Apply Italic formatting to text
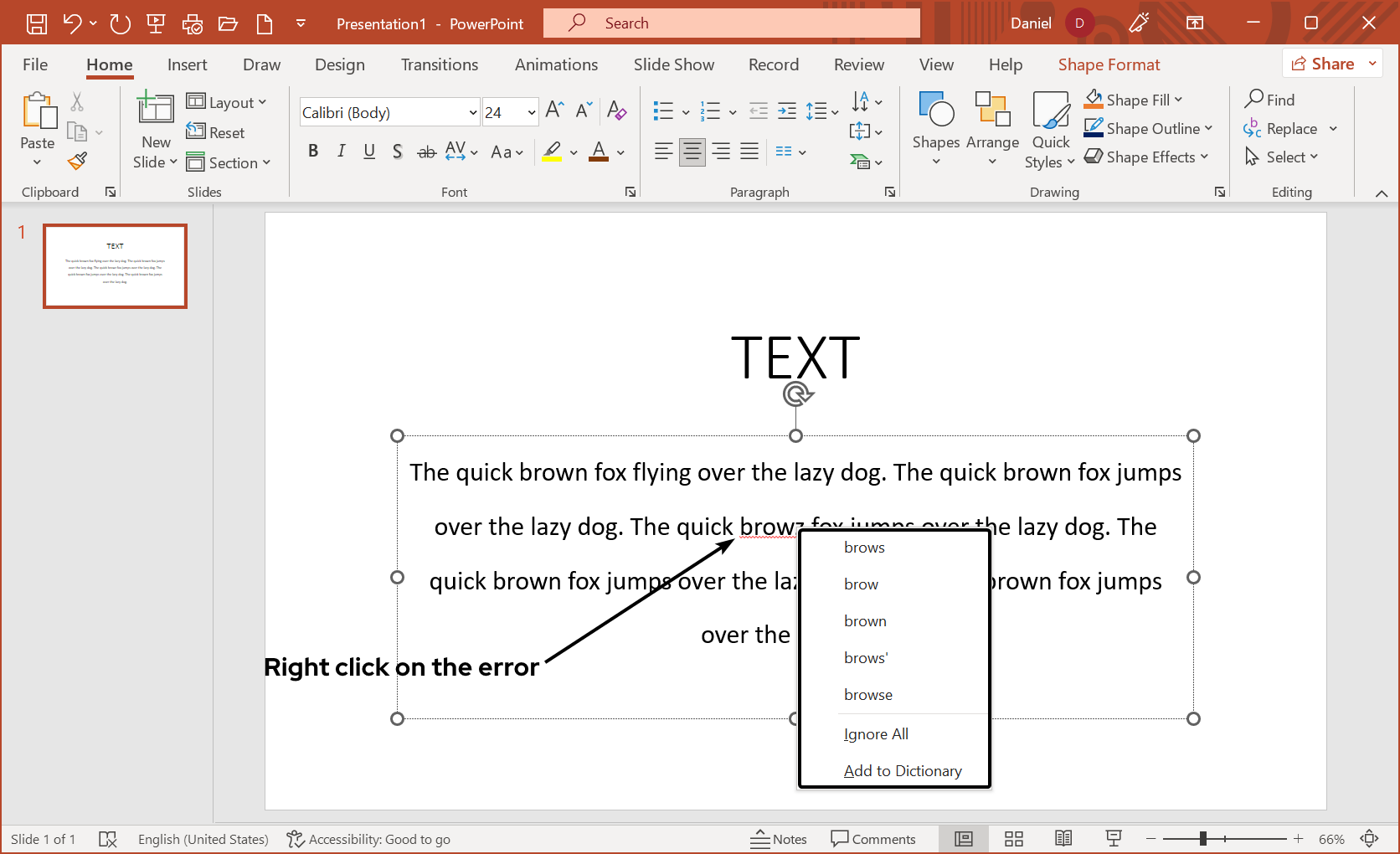The height and width of the screenshot is (854, 1400). 341,151
